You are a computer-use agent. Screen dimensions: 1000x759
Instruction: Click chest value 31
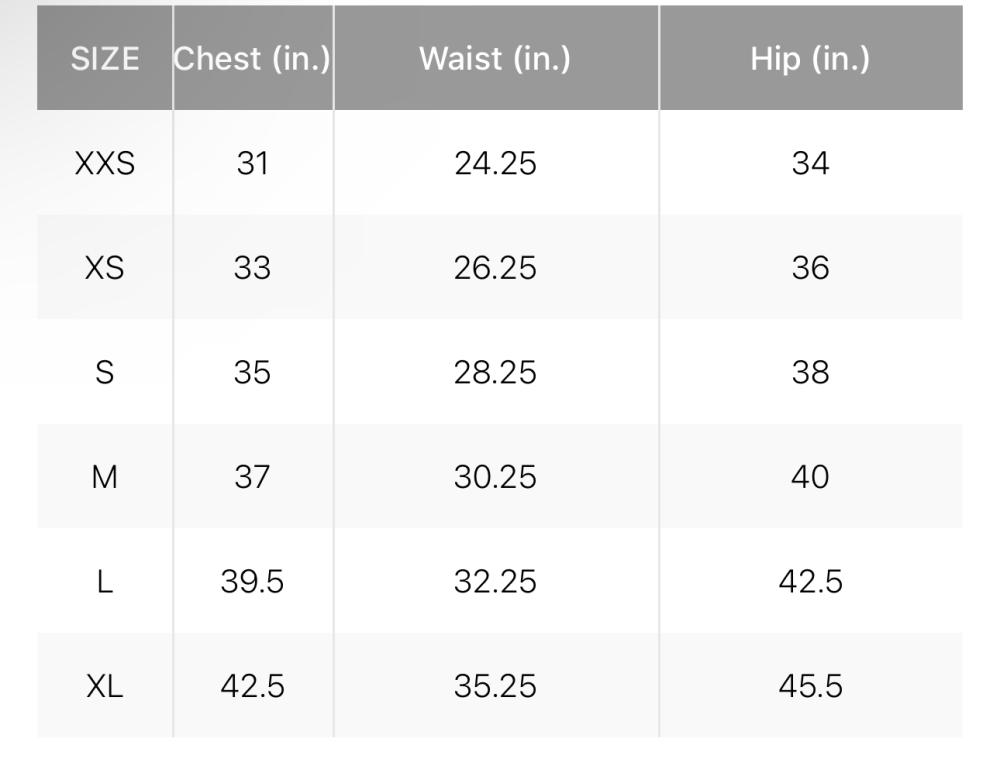pyautogui.click(x=253, y=163)
